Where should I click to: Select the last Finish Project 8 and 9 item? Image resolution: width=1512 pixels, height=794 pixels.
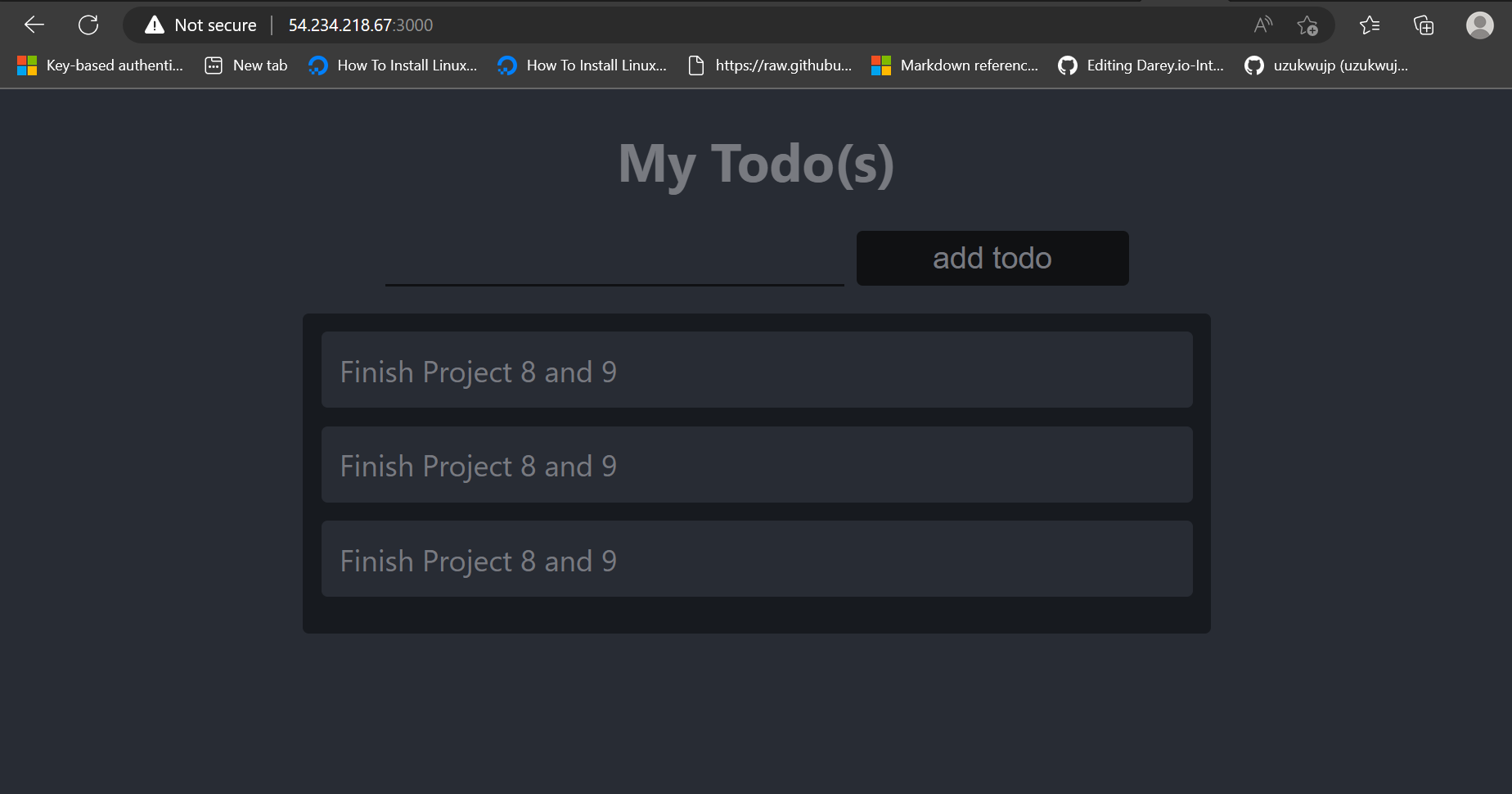pyautogui.click(x=756, y=560)
